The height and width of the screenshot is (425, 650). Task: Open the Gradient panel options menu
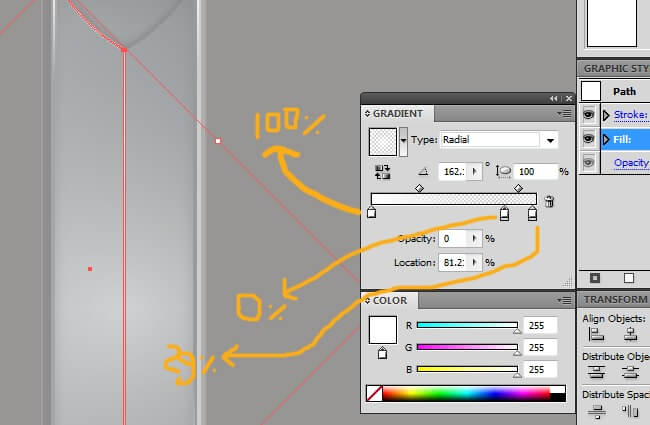(564, 114)
